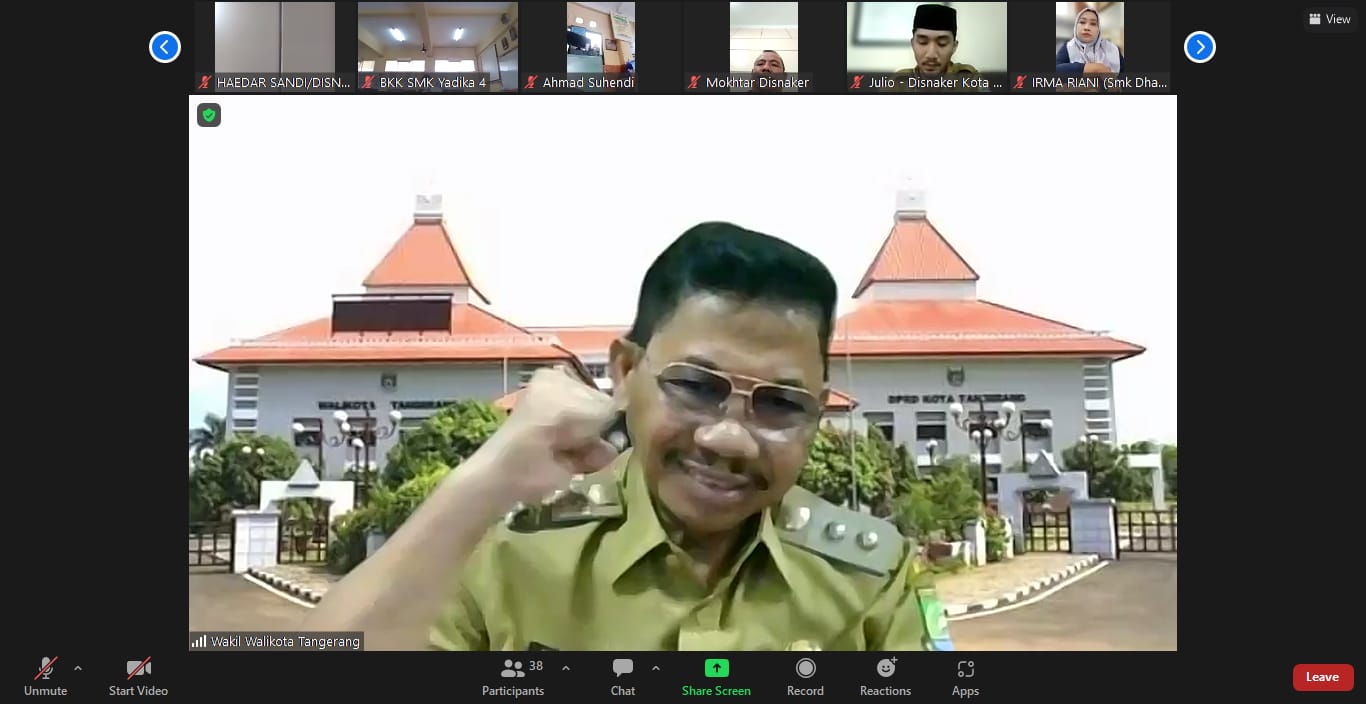Expand the options arrow beside Participants
This screenshot has height=704, width=1366.
(566, 668)
